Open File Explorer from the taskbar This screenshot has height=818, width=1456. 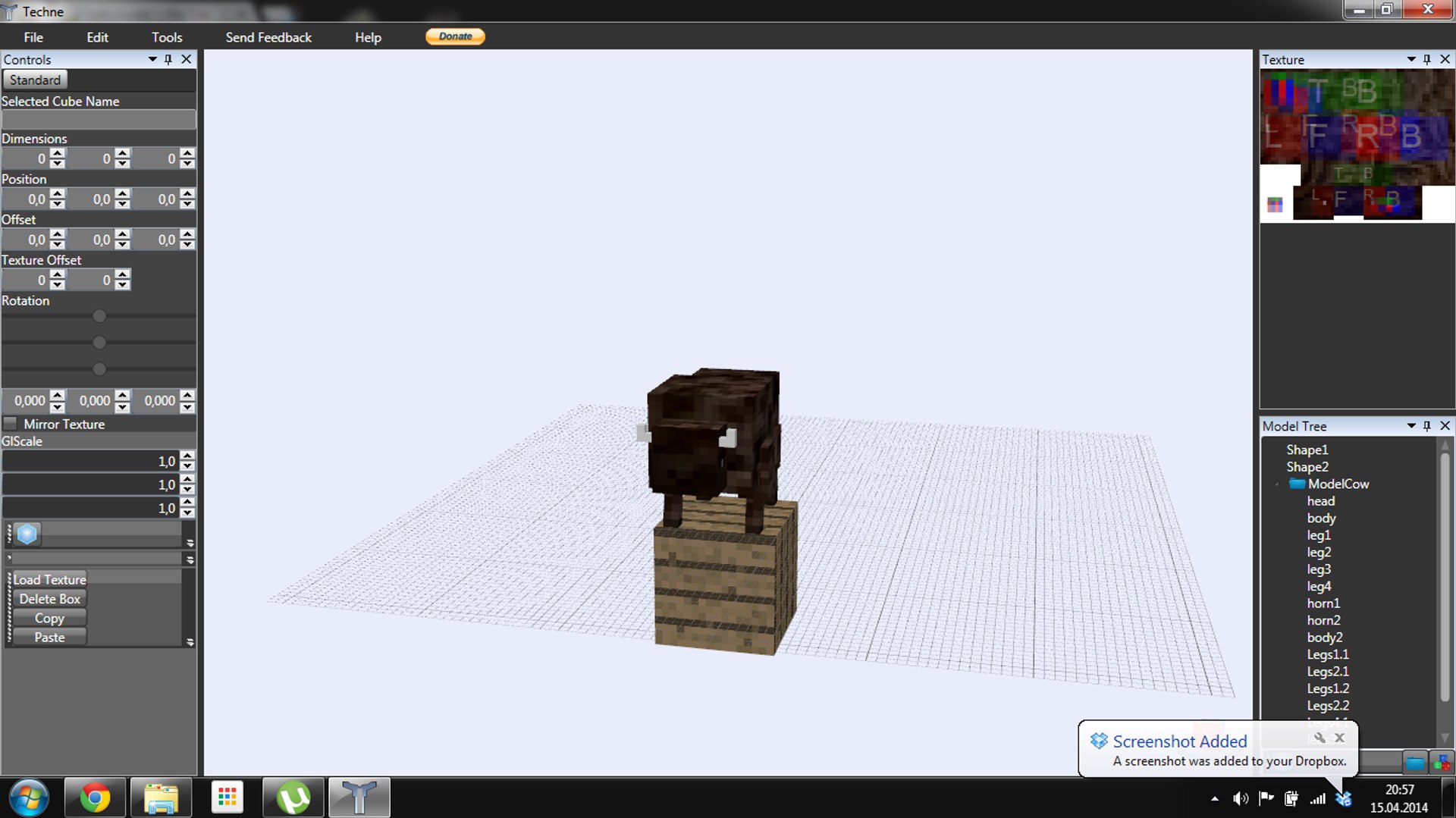coord(161,798)
